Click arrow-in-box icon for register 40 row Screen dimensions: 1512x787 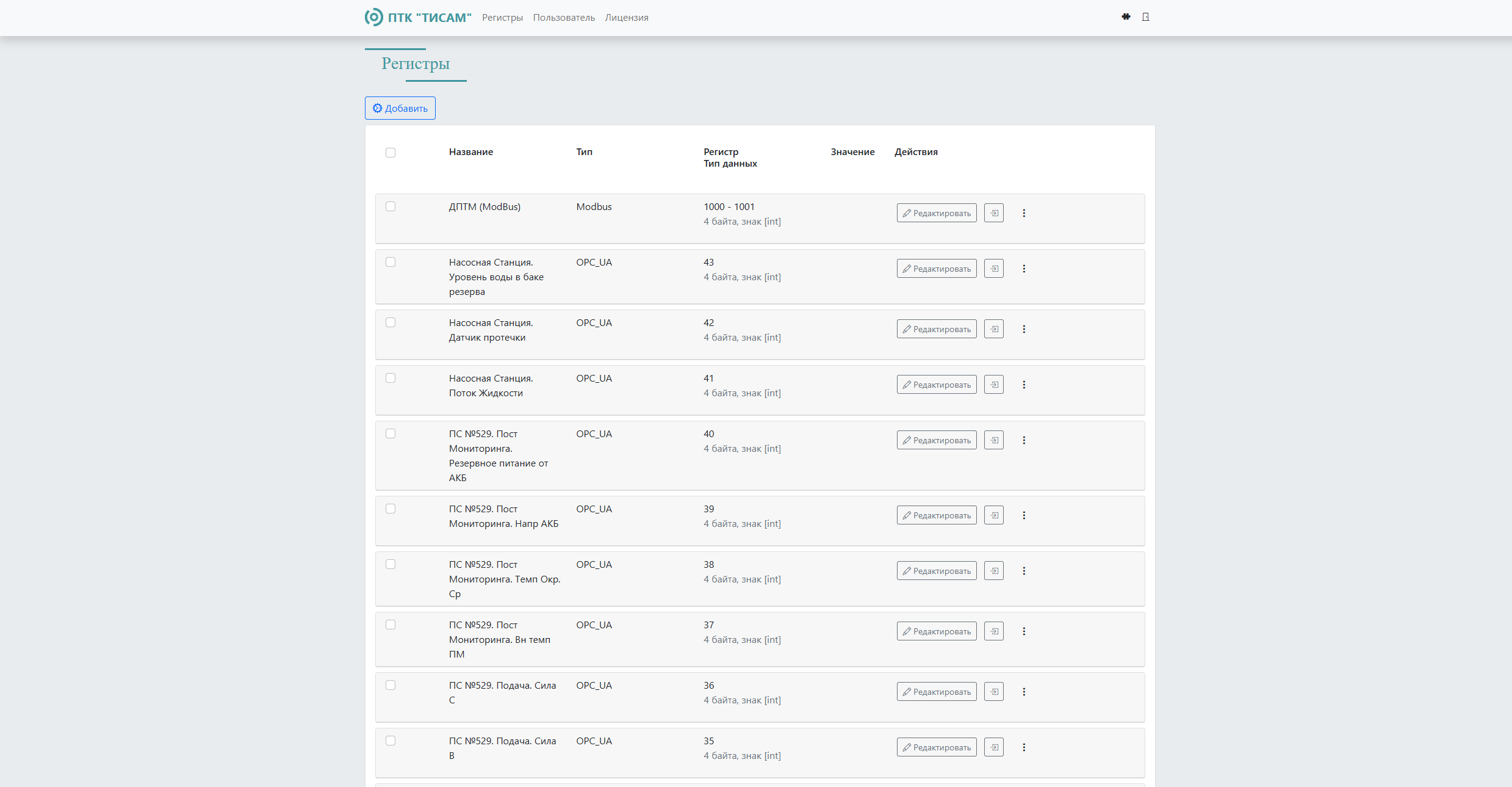pos(994,440)
